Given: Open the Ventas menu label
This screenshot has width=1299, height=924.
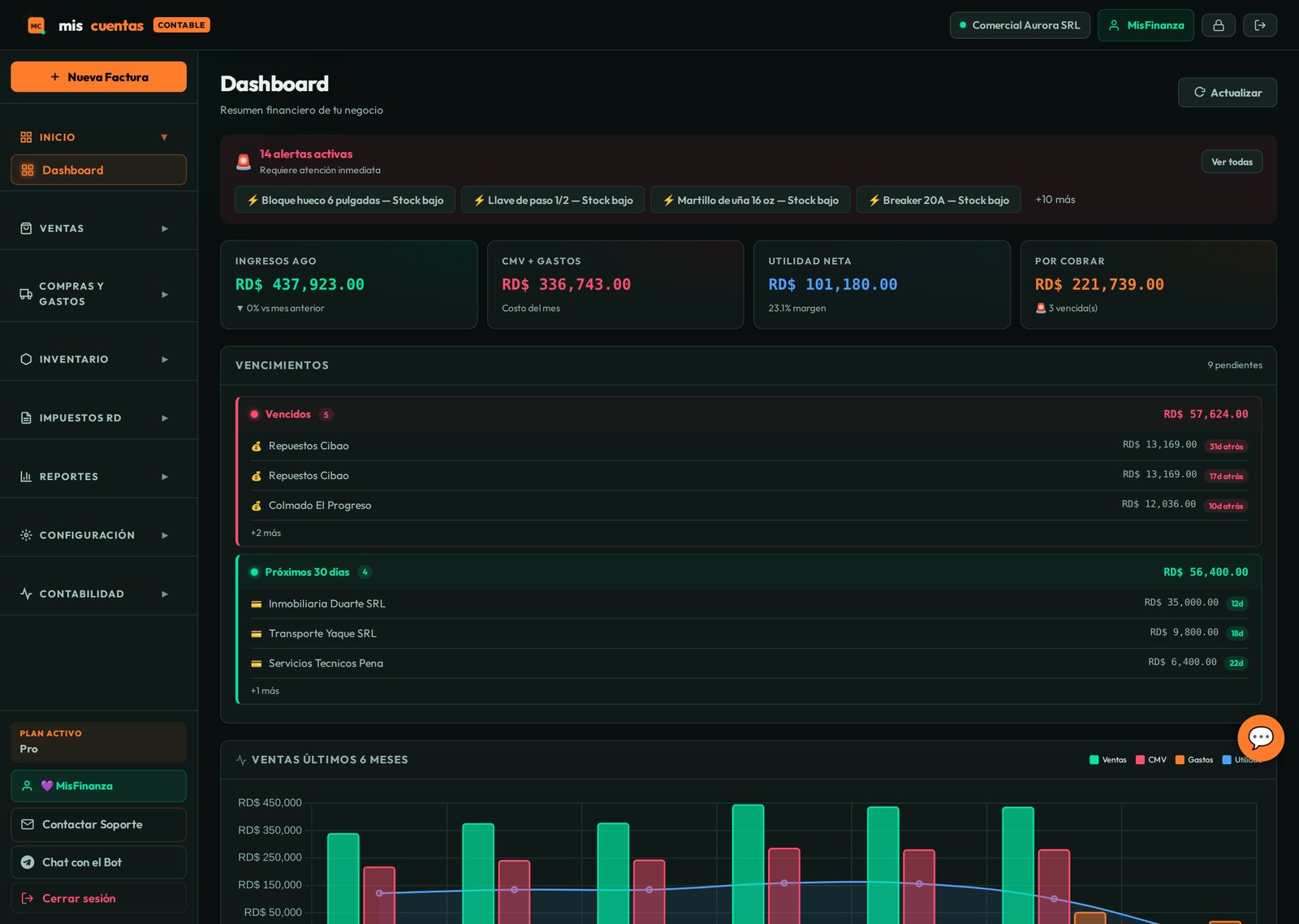Looking at the screenshot, I should (x=62, y=228).
